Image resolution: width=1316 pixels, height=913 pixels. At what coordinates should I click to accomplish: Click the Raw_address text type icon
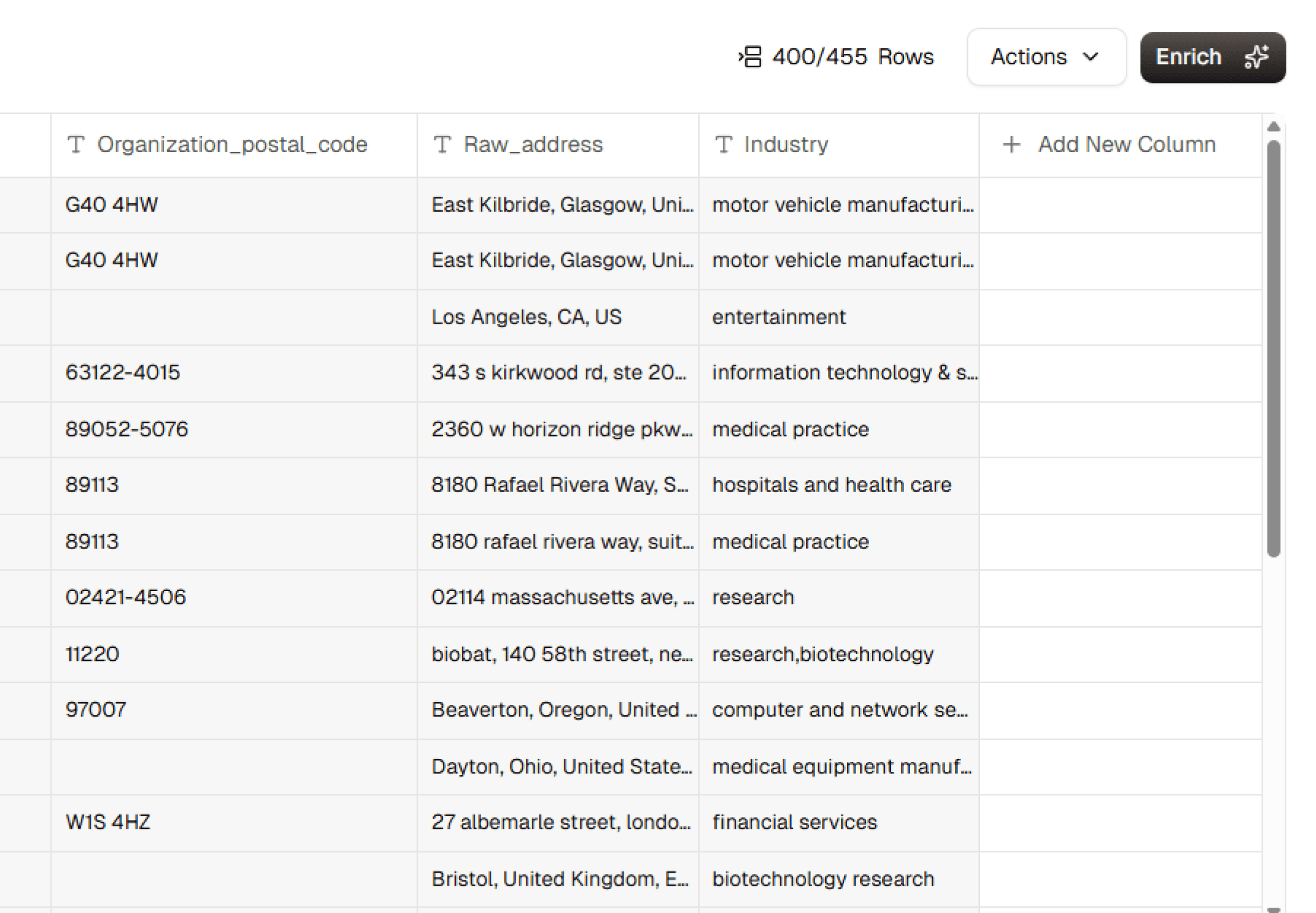442,144
